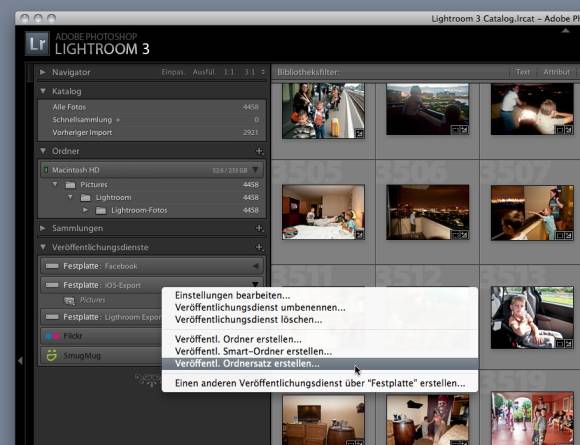
Task: Set Navigator zoom to Einpas.
Action: click(x=173, y=72)
